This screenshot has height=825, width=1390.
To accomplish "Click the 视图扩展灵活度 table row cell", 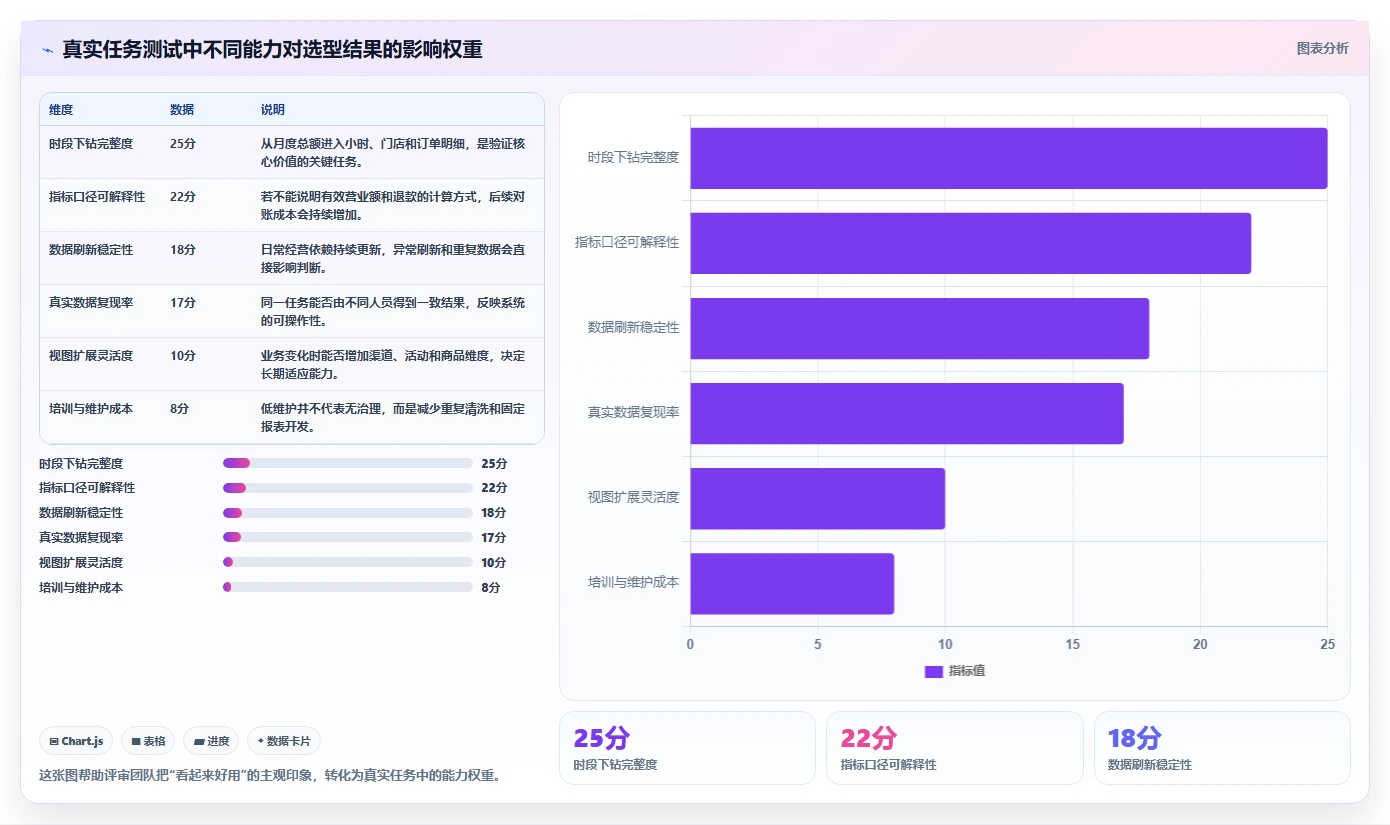I will click(x=91, y=356).
